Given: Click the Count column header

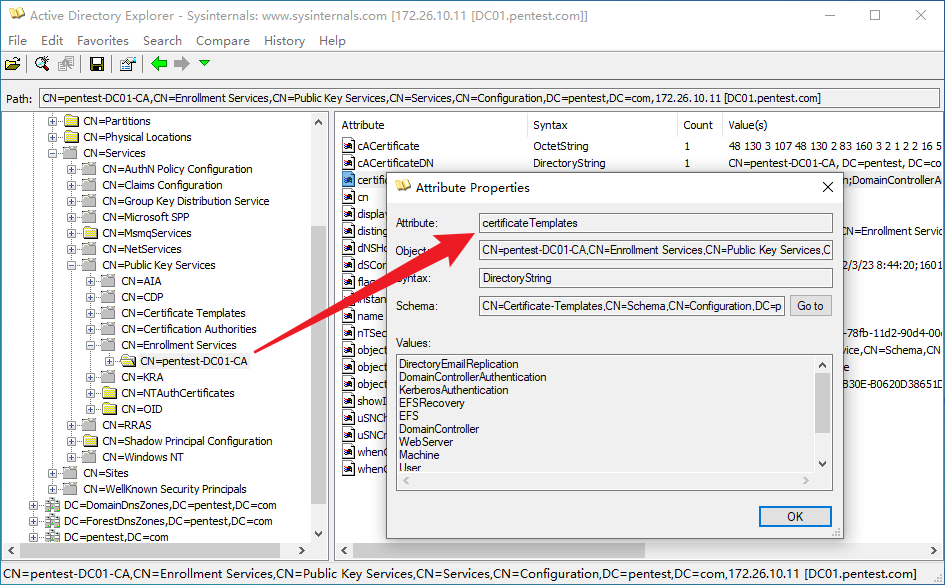Looking at the screenshot, I should [x=699, y=125].
